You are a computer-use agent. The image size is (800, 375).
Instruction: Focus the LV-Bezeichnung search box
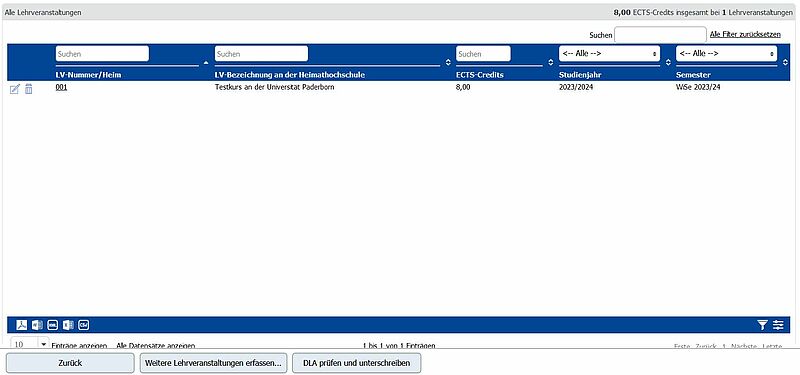tap(261, 54)
